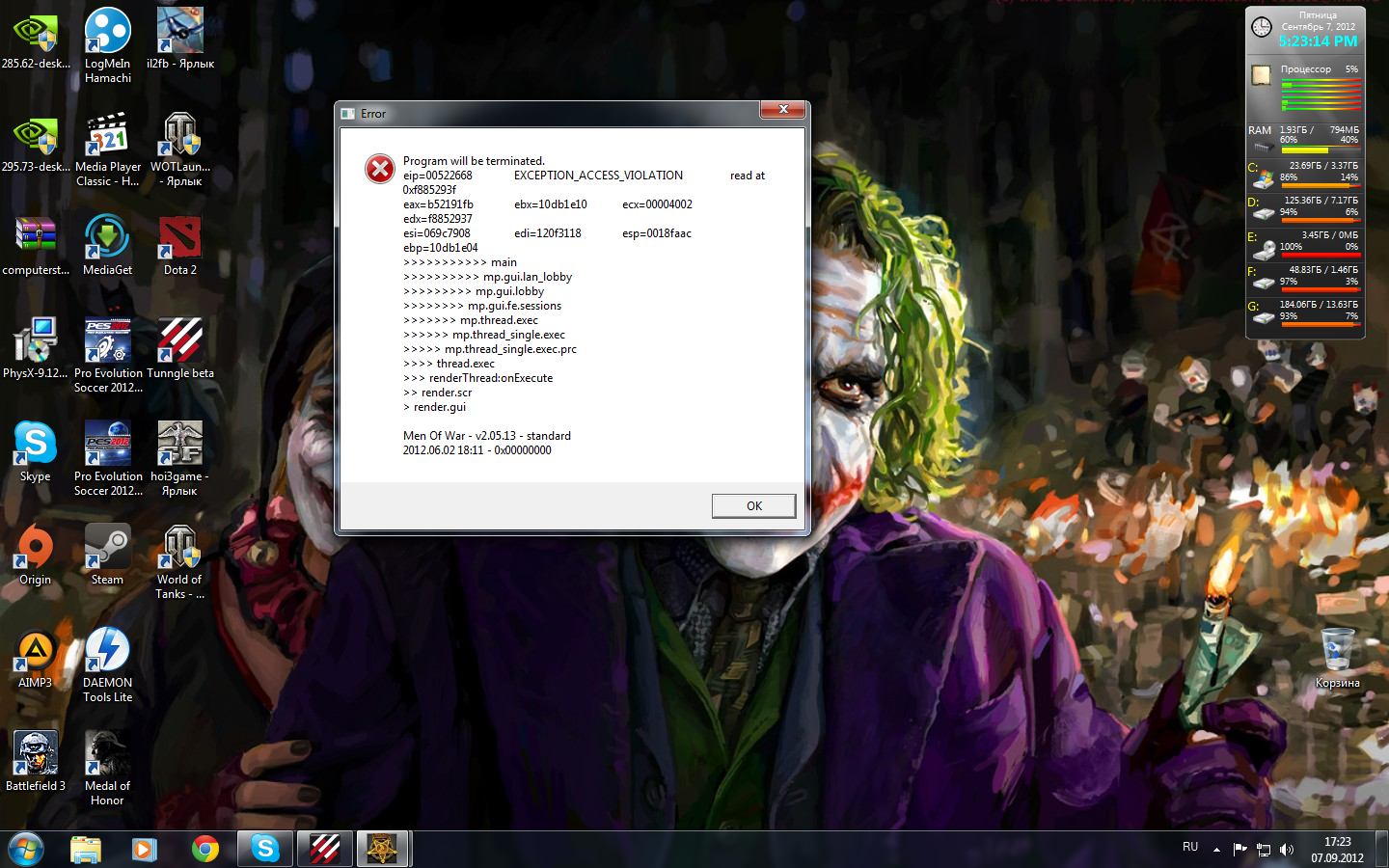The image size is (1389, 868).
Task: Click the Error dialog title bar icon
Action: (x=348, y=114)
